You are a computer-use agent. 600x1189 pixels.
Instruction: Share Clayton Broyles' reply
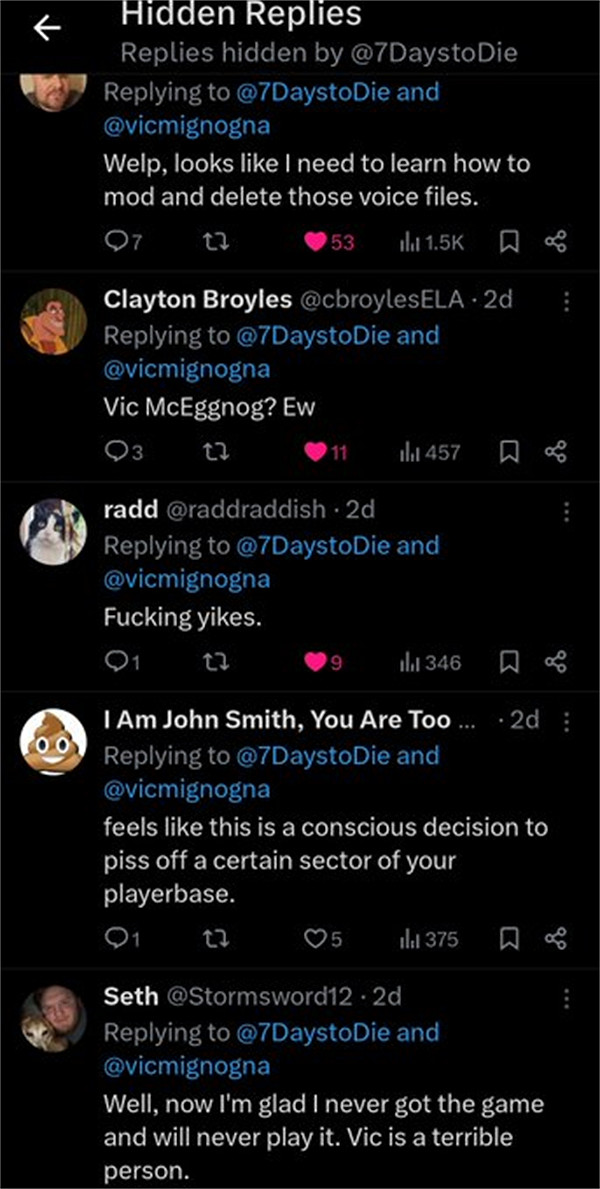(556, 452)
